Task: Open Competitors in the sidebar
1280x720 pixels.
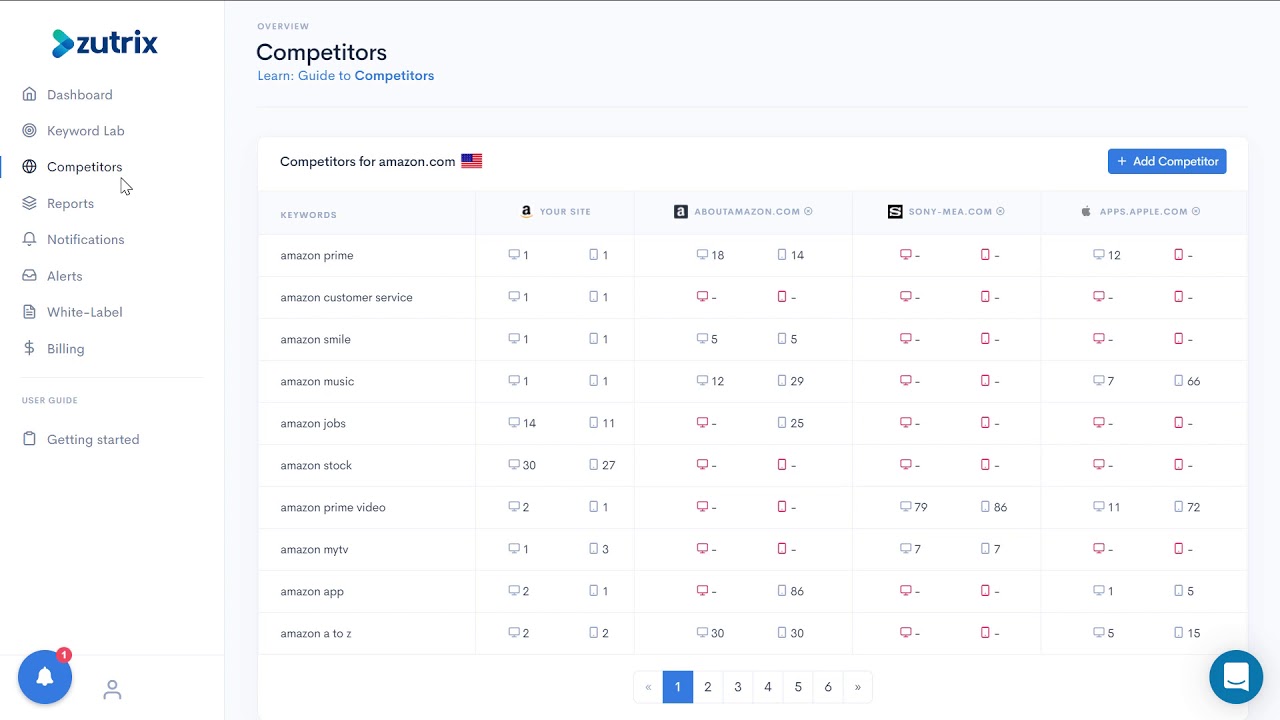Action: (84, 167)
